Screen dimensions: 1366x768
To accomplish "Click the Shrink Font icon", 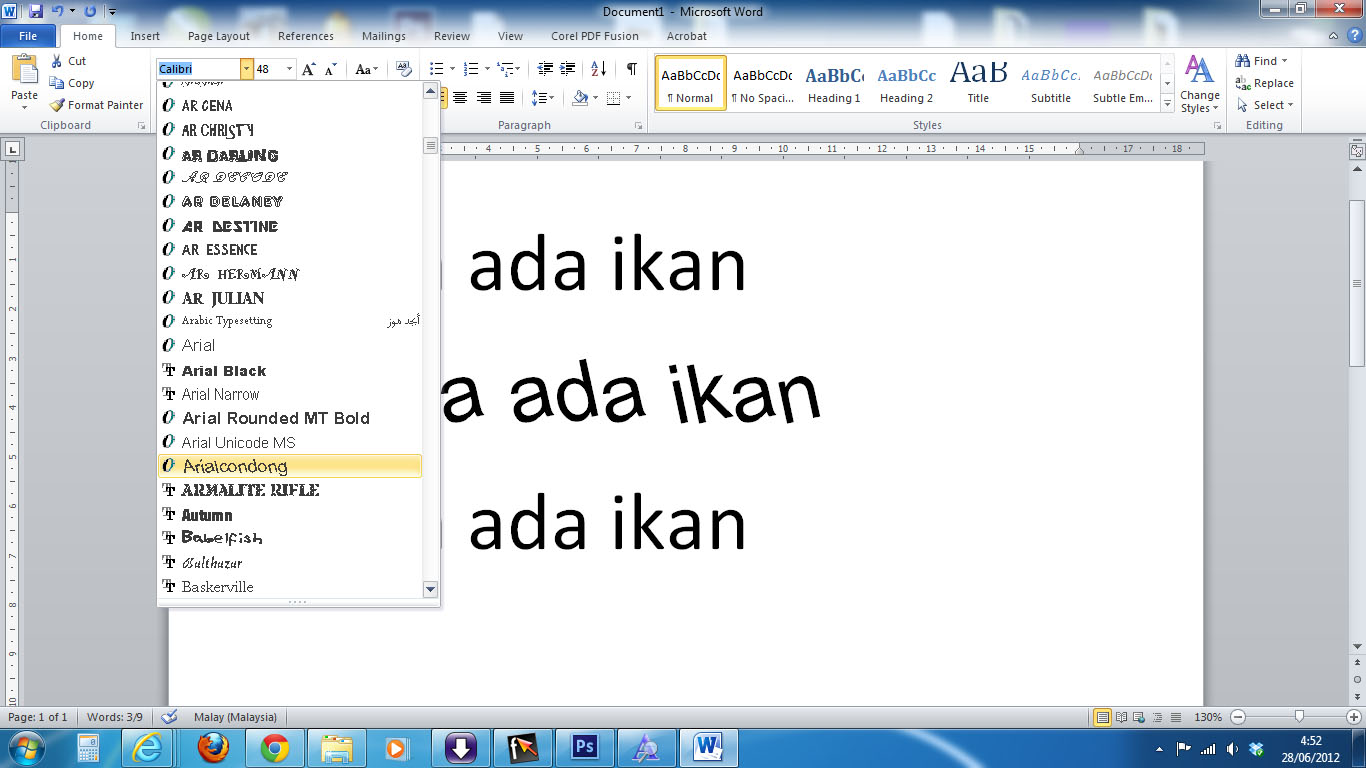I will 331,69.
